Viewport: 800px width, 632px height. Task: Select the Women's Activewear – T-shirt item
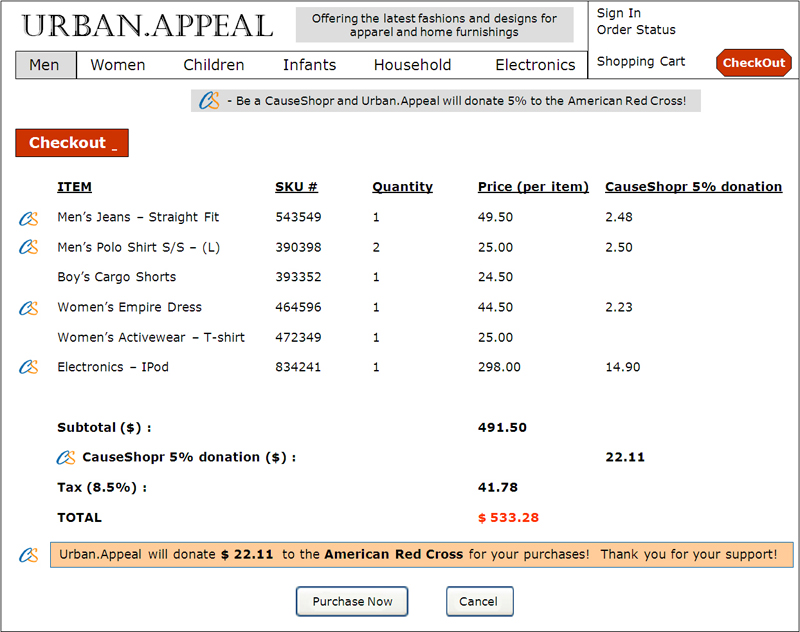click(x=151, y=337)
